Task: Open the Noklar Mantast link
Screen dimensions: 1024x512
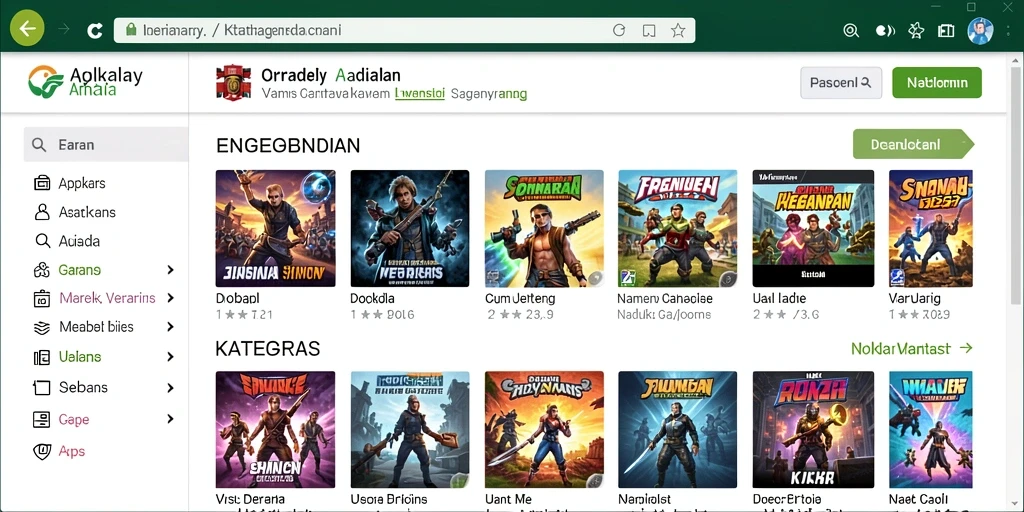Action: point(912,349)
